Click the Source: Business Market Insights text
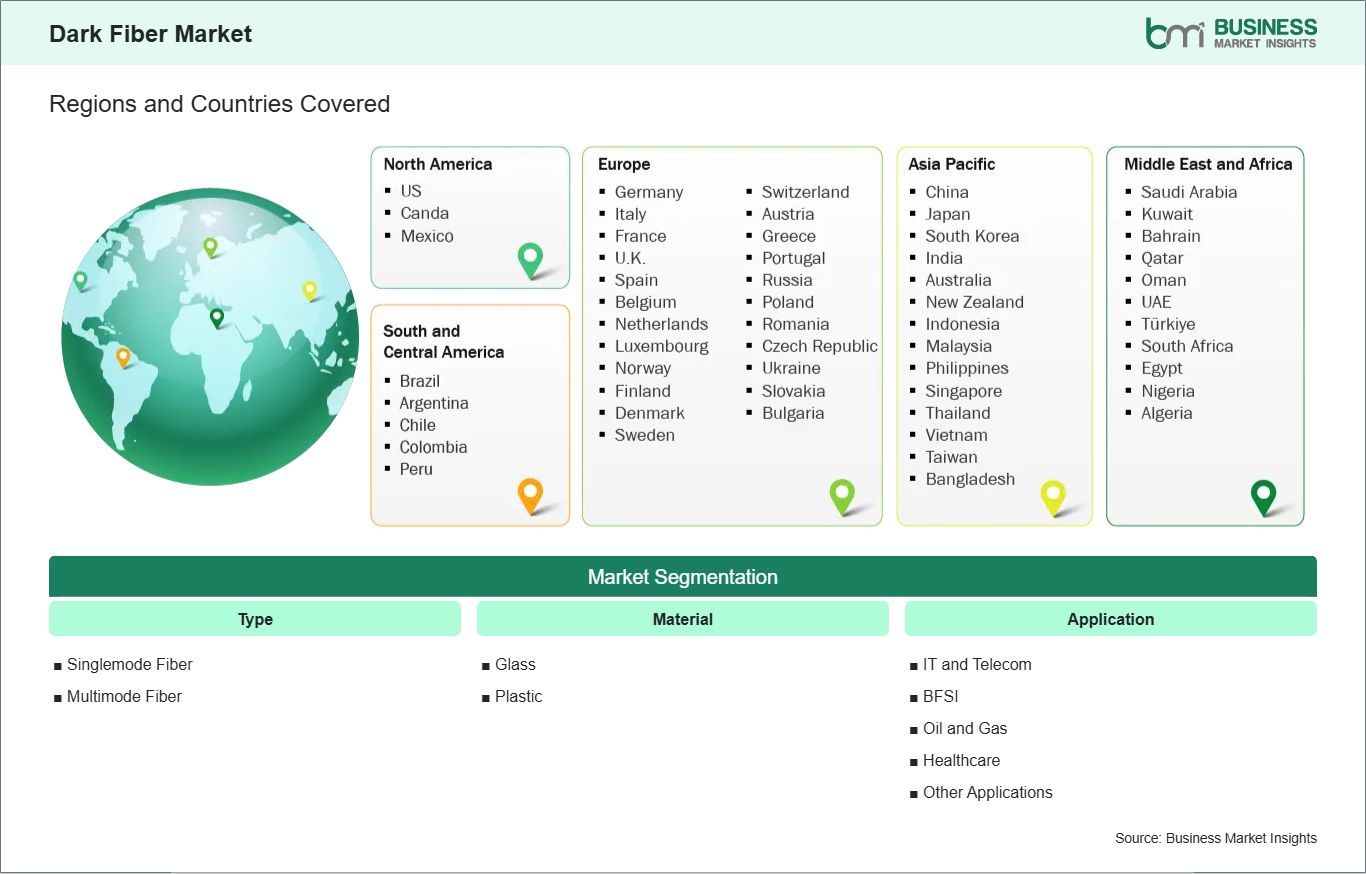1366x874 pixels. pos(1215,838)
